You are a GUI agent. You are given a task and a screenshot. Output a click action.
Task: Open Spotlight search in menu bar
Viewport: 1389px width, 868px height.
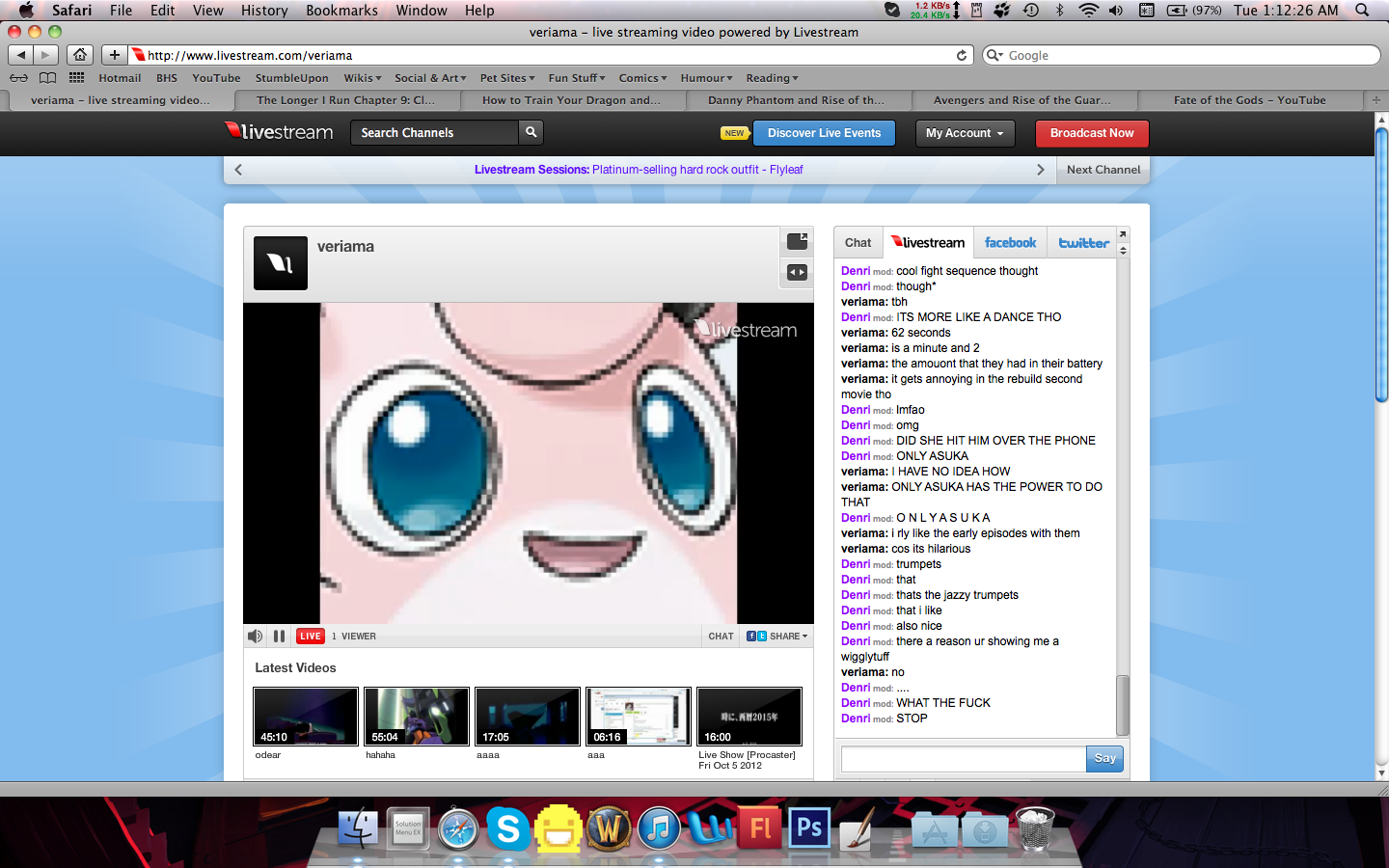[x=1362, y=10]
